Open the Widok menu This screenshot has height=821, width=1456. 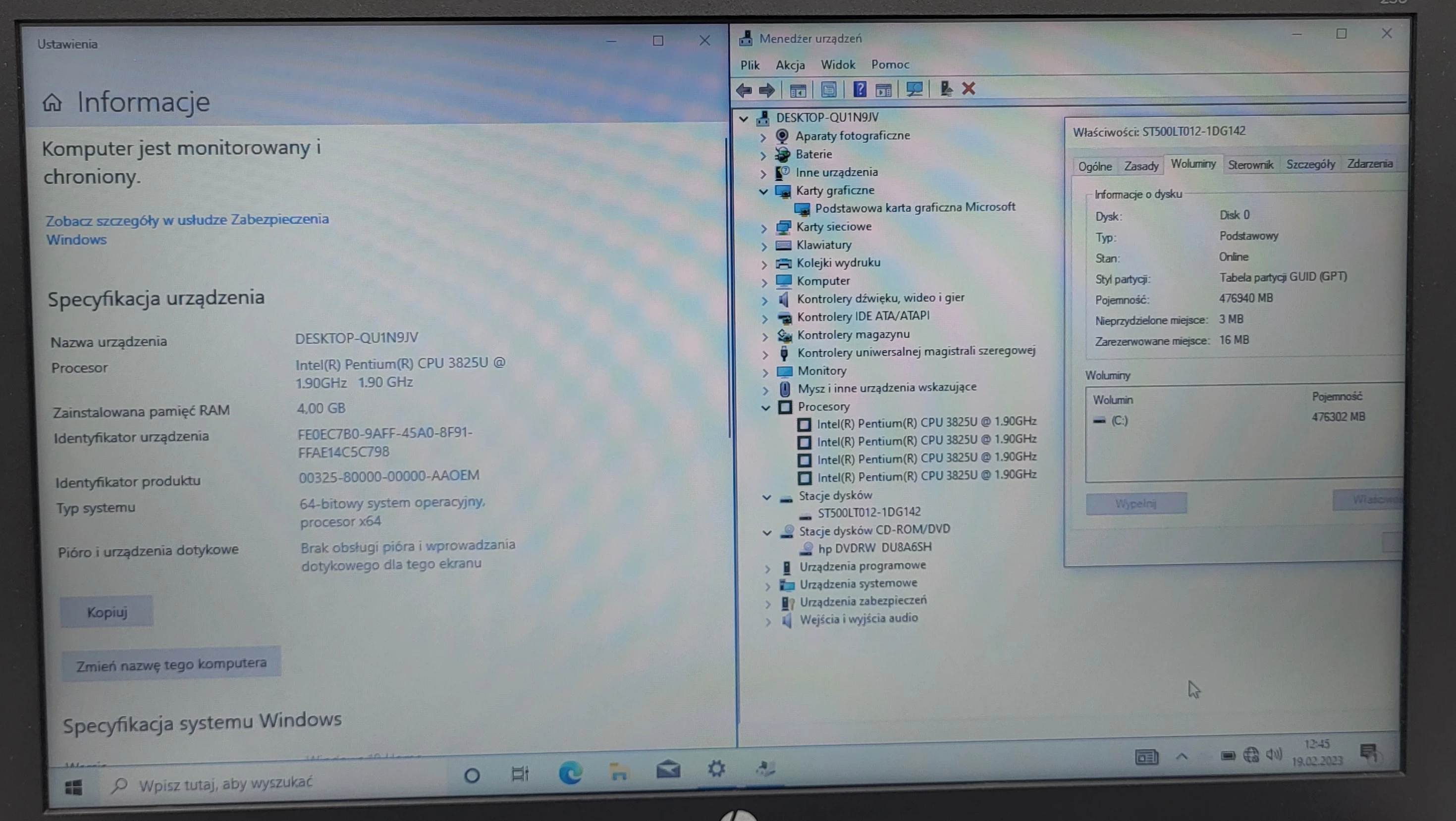(x=838, y=64)
